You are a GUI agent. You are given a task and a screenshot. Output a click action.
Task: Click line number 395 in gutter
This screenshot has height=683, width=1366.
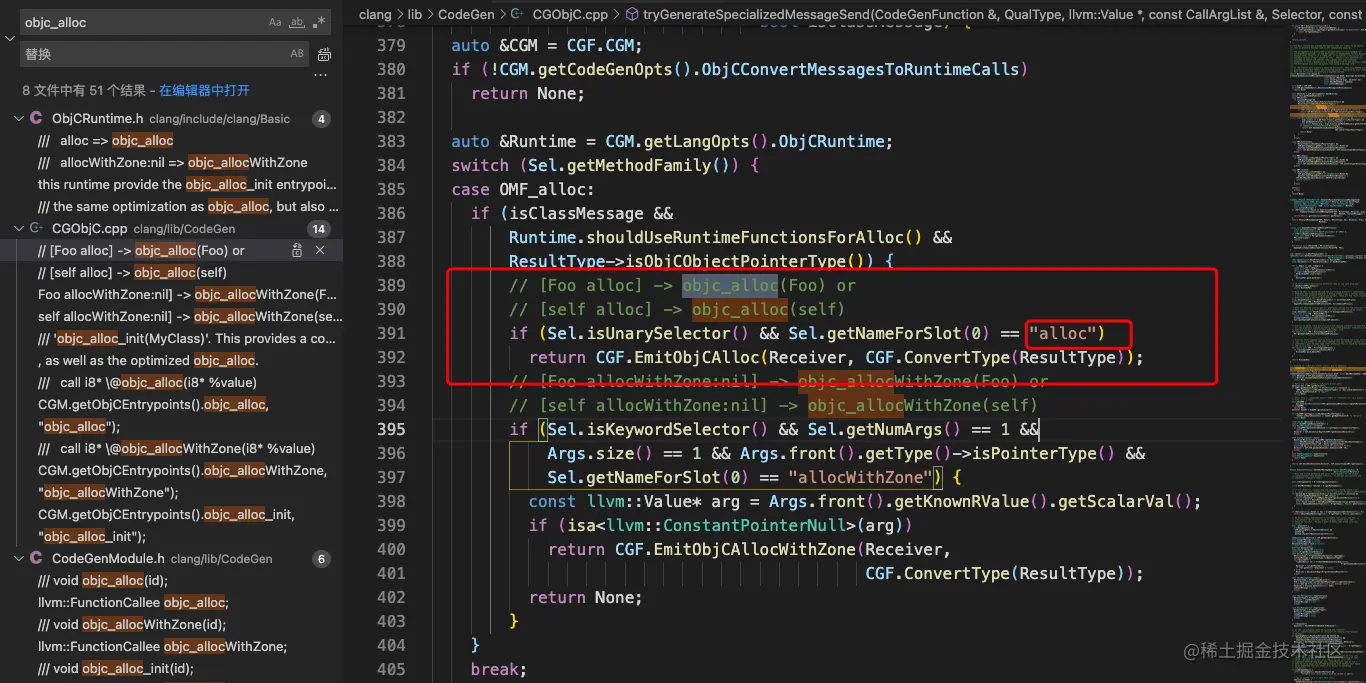(x=392, y=429)
